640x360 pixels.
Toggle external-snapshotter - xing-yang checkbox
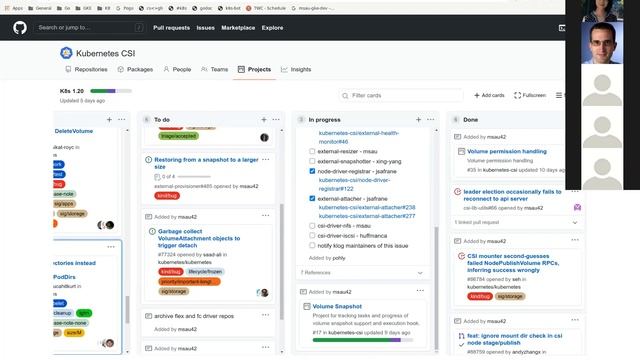pos(312,162)
